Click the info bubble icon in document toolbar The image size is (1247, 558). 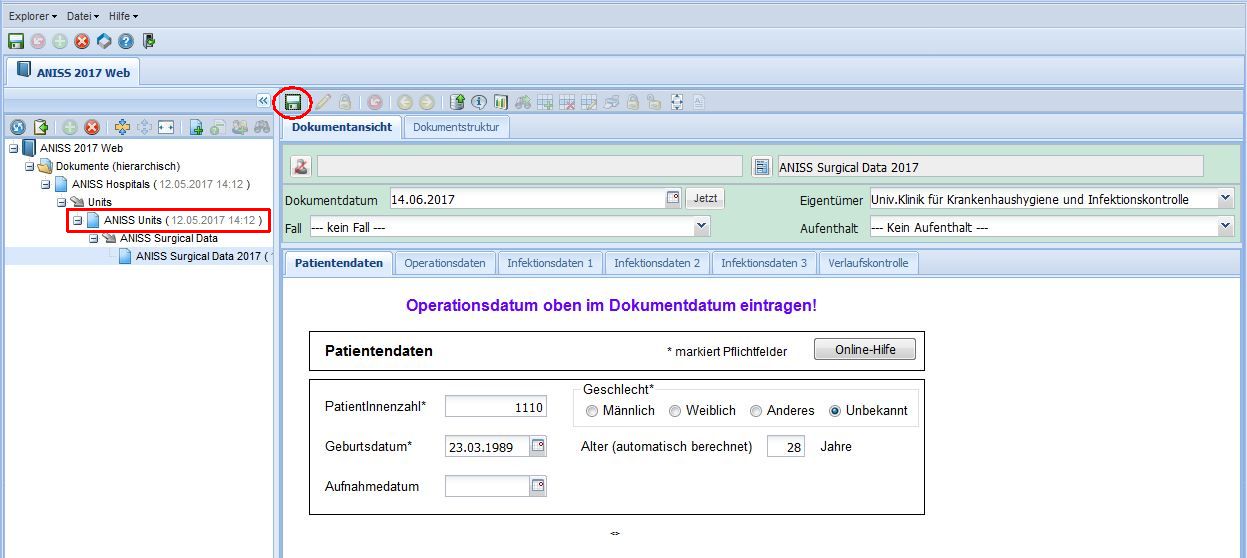click(479, 102)
